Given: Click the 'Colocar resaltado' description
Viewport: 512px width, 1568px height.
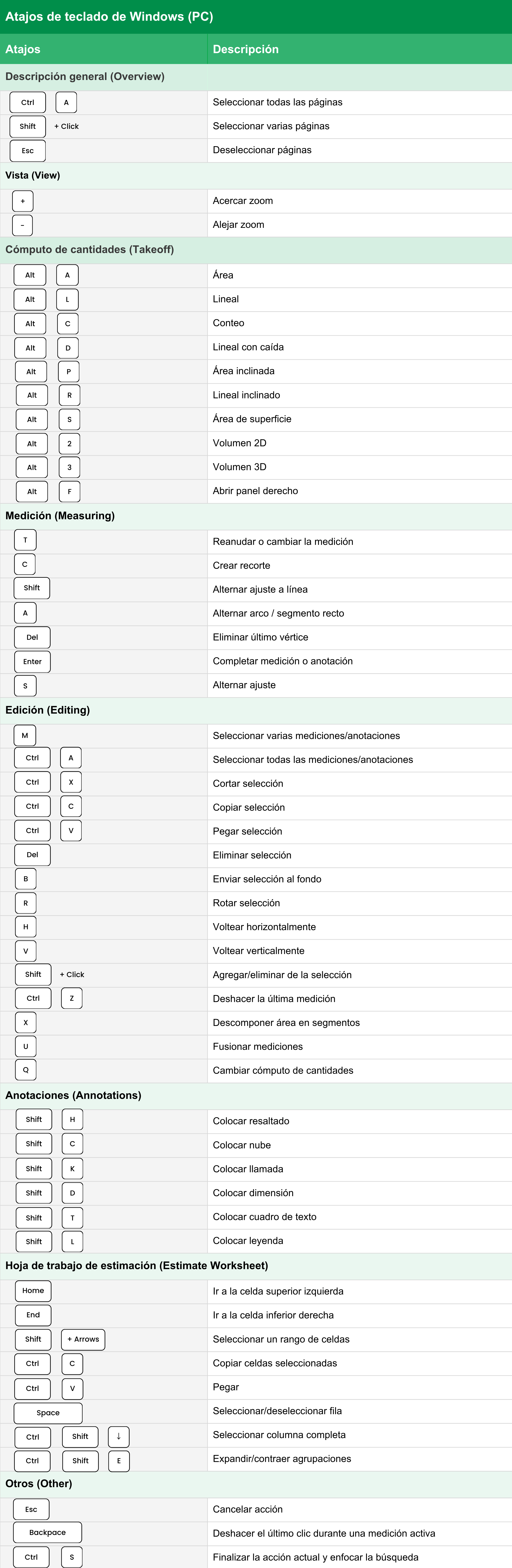Looking at the screenshot, I should tap(251, 1121).
